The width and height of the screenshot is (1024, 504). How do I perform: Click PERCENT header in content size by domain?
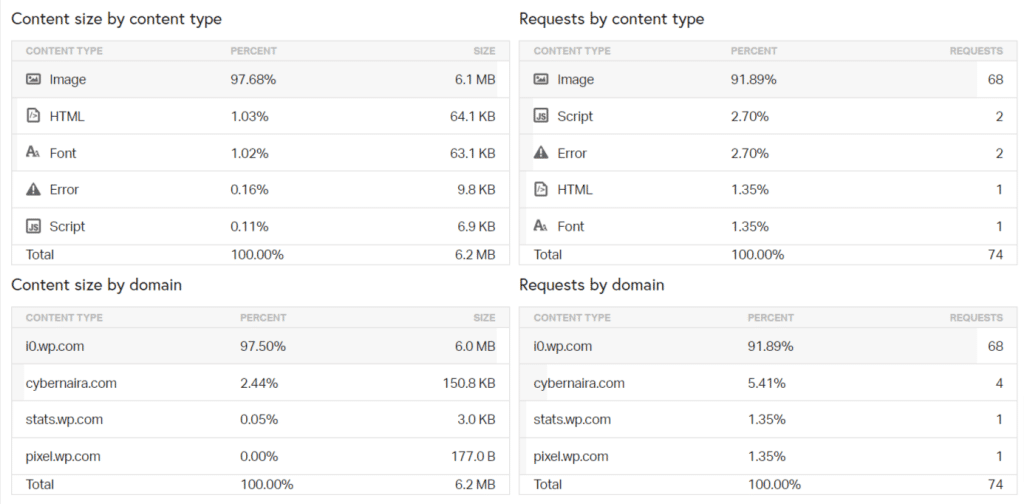263,318
